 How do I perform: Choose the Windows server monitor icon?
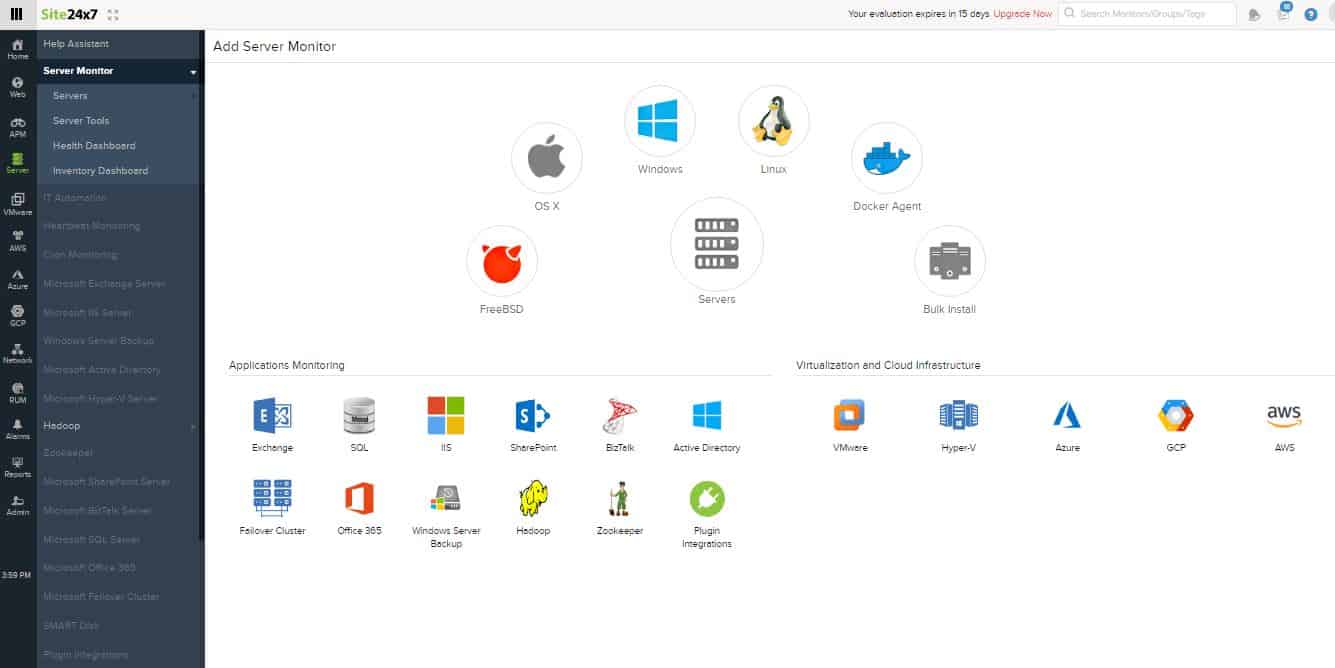coord(659,121)
